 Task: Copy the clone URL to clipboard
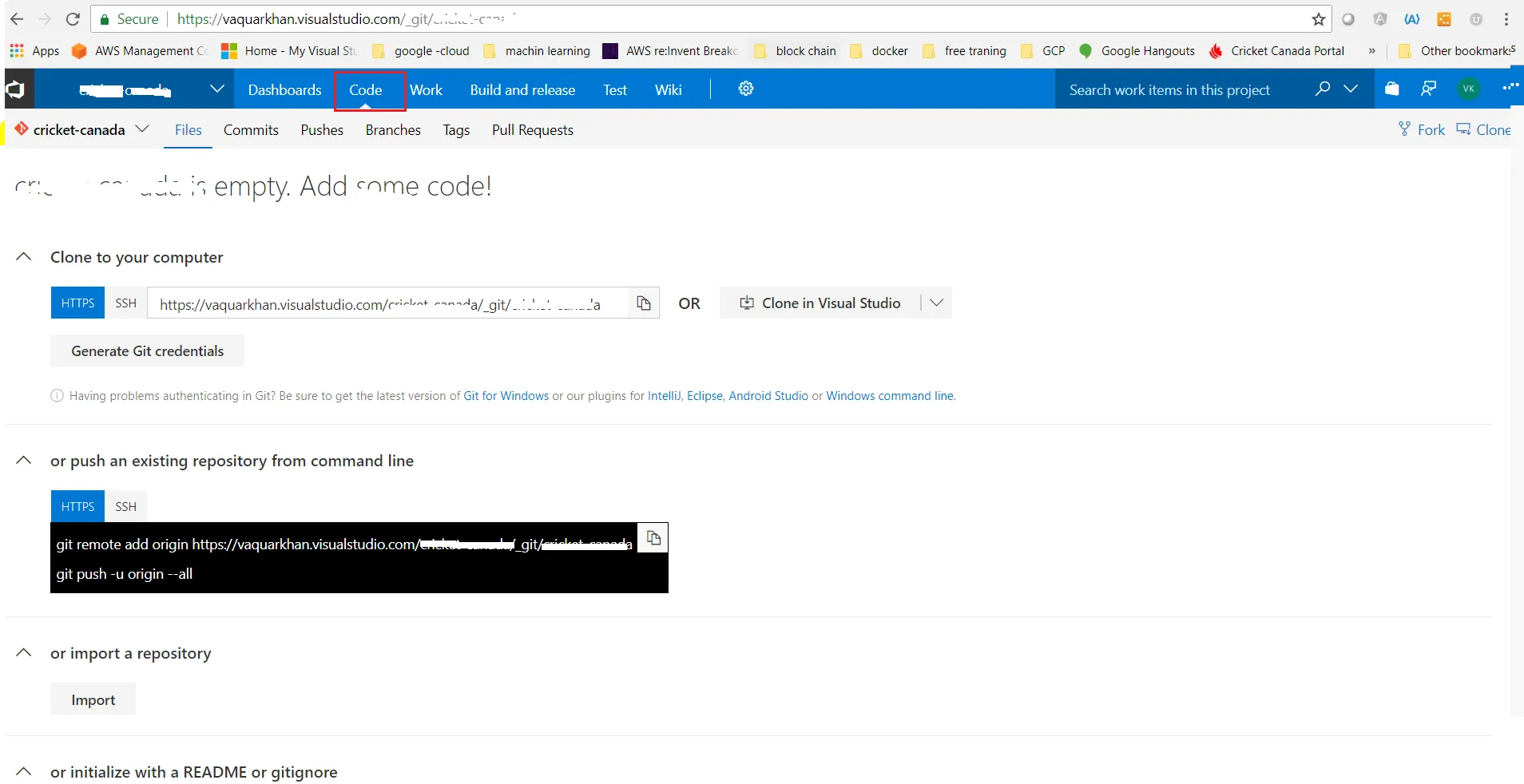point(644,303)
